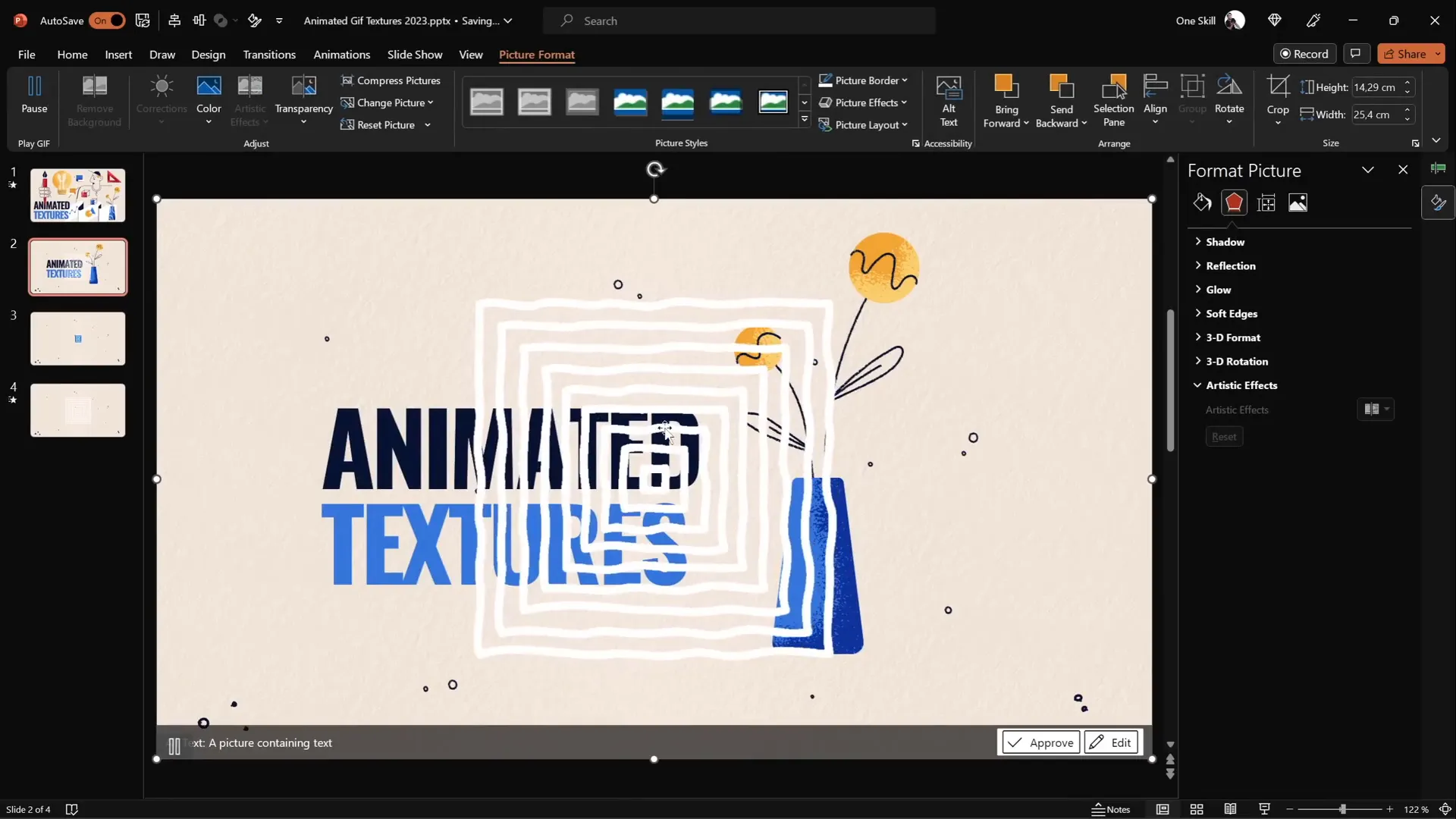Screen dimensions: 1456x819
Task: Click Reset Picture
Action: coord(378,125)
